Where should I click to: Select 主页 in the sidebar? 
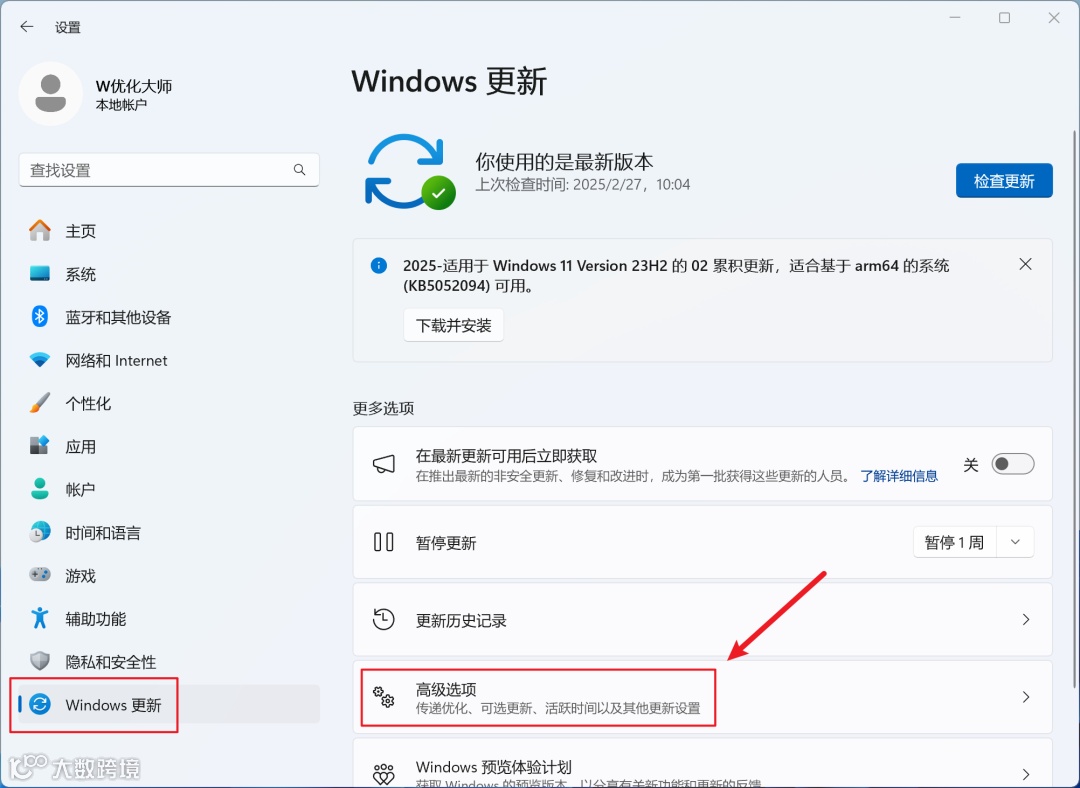pyautogui.click(x=169, y=231)
